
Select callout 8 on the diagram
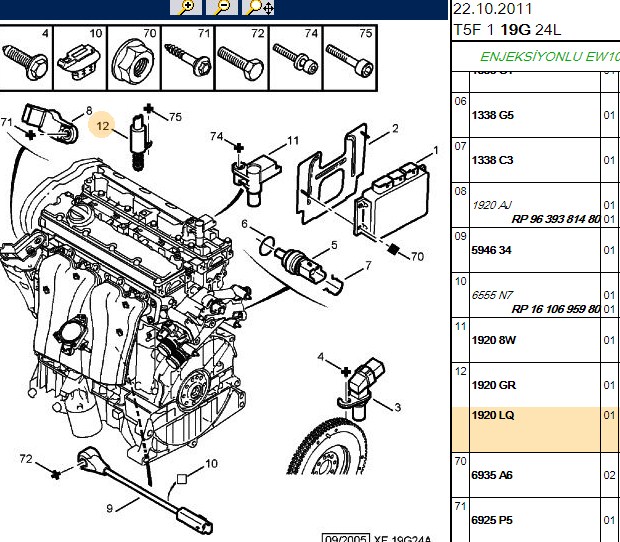tap(89, 111)
